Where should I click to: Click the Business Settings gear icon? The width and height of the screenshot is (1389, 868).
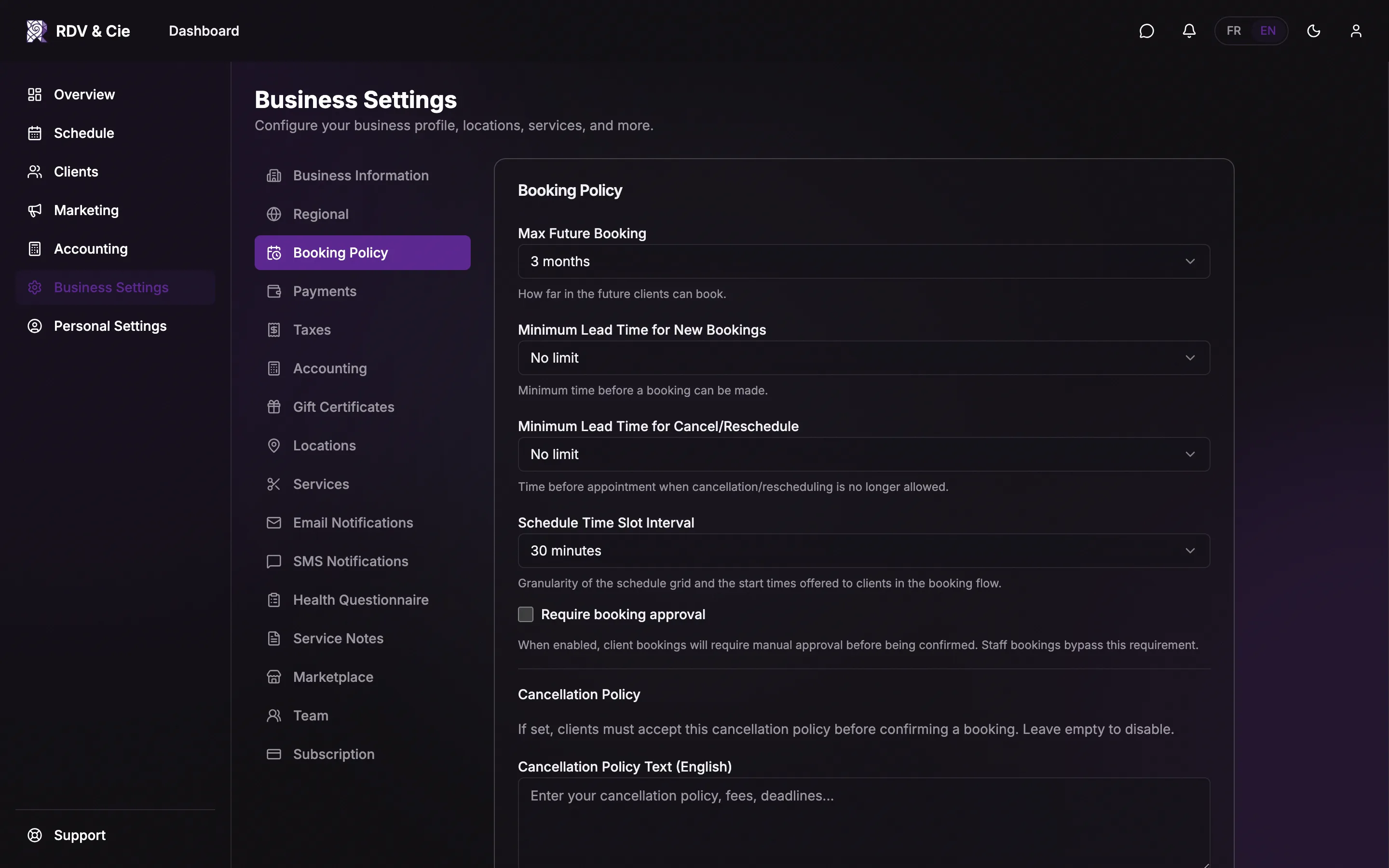point(34,287)
